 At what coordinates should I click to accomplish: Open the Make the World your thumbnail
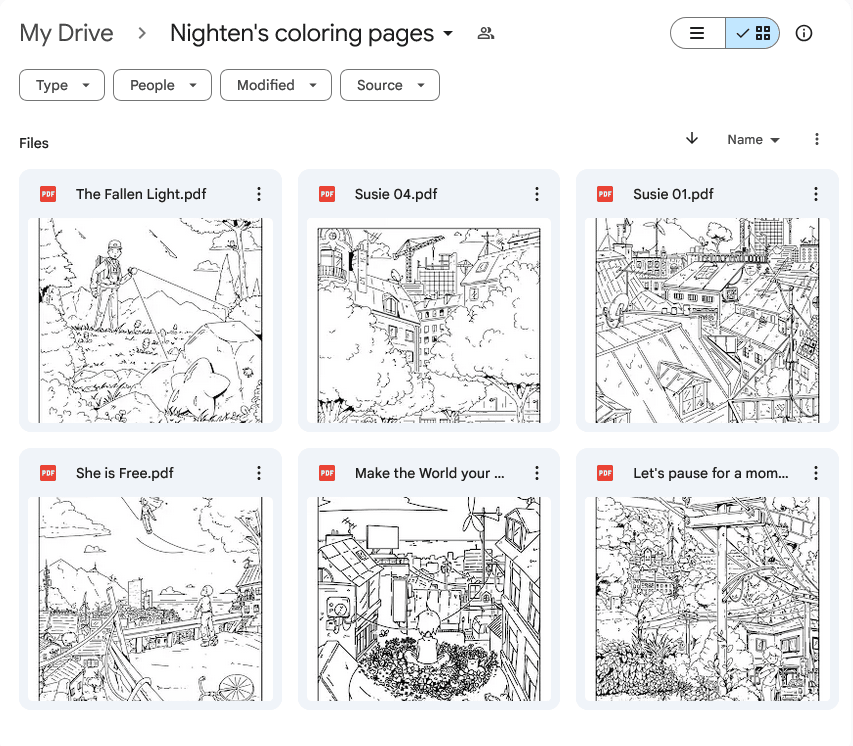click(429, 599)
